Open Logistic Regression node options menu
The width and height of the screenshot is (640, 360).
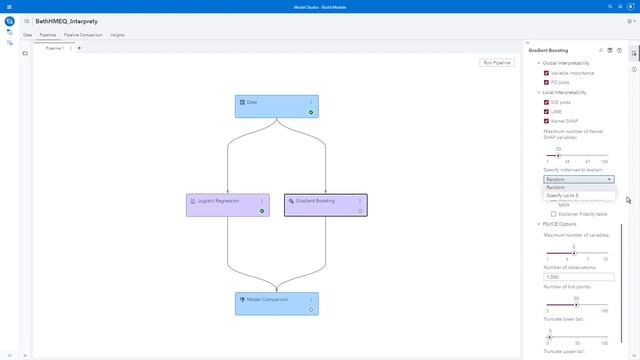[x=262, y=201]
